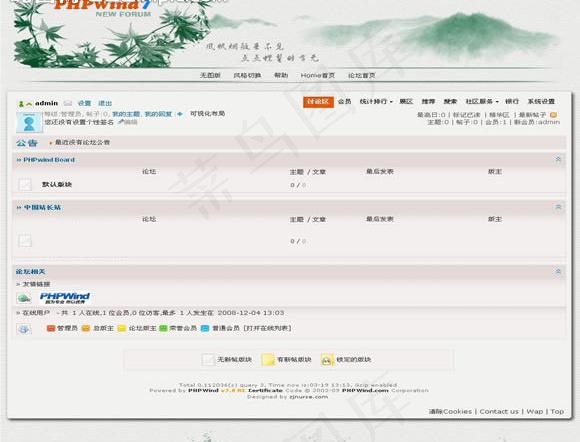
Task: Click the PHPwind Board category title
Action: pos(49,160)
